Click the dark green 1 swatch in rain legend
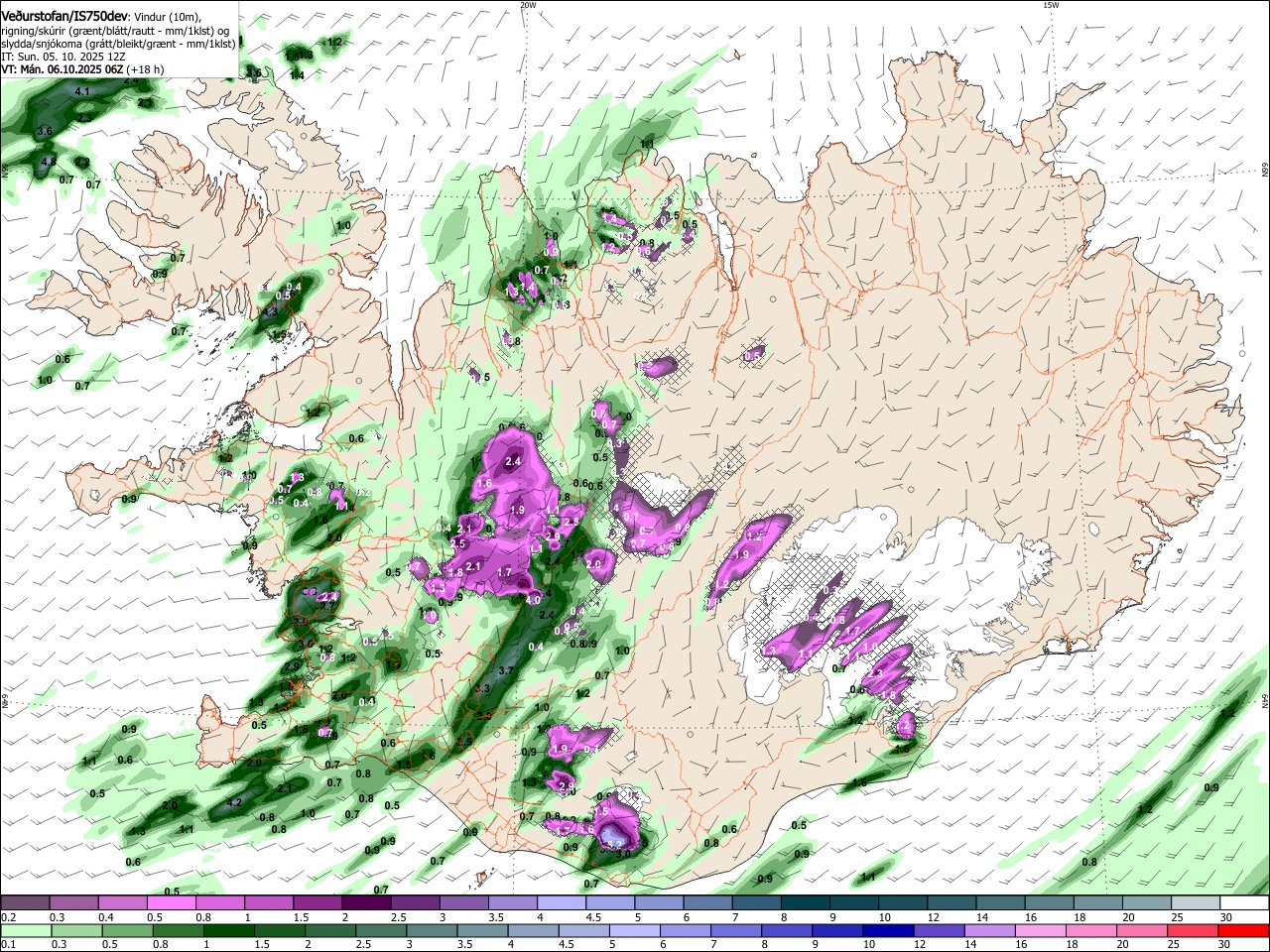This screenshot has width=1270, height=952. (228, 930)
